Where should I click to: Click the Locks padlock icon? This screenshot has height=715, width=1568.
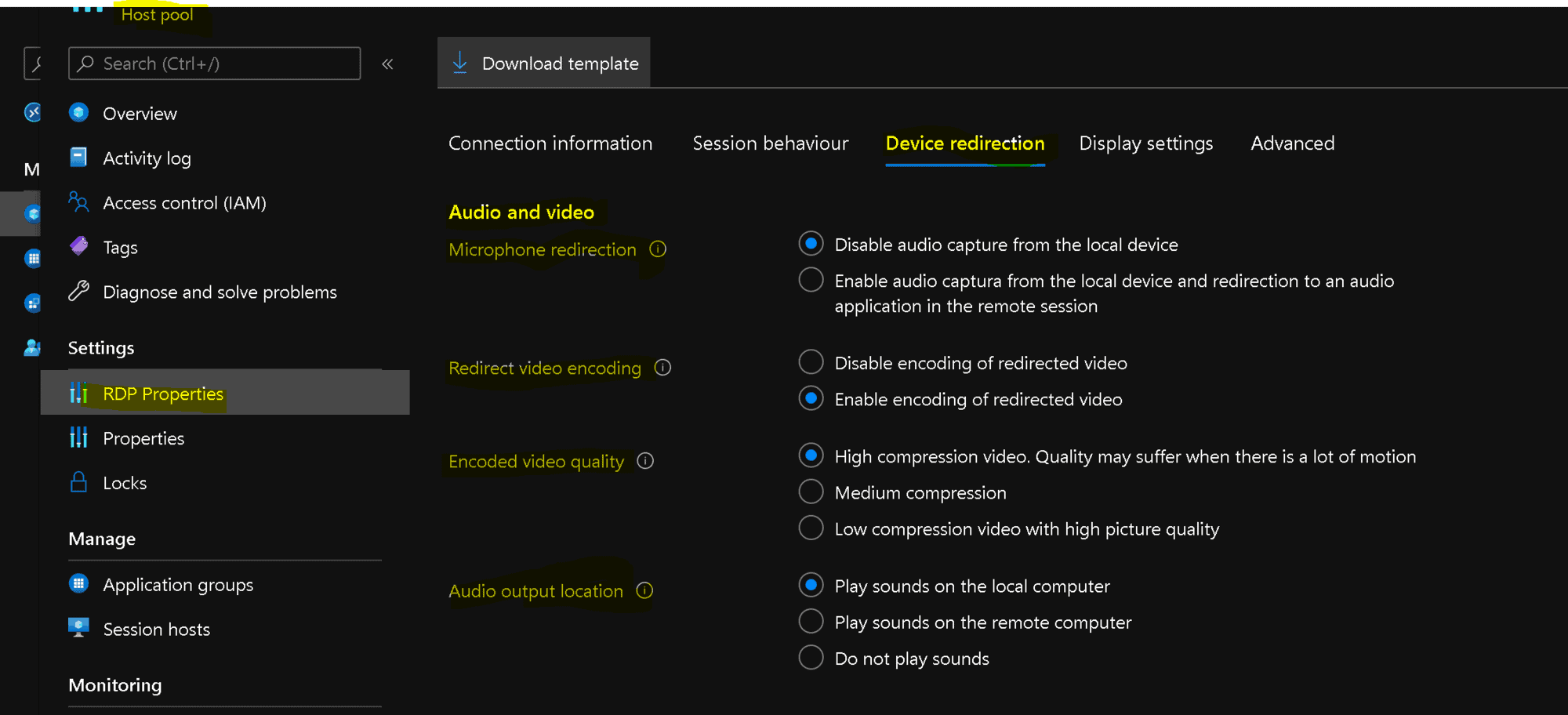tap(79, 482)
